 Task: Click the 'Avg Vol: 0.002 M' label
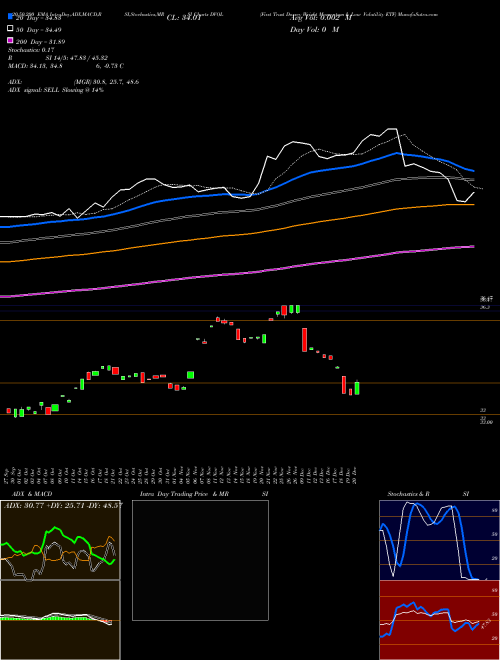click(x=321, y=18)
